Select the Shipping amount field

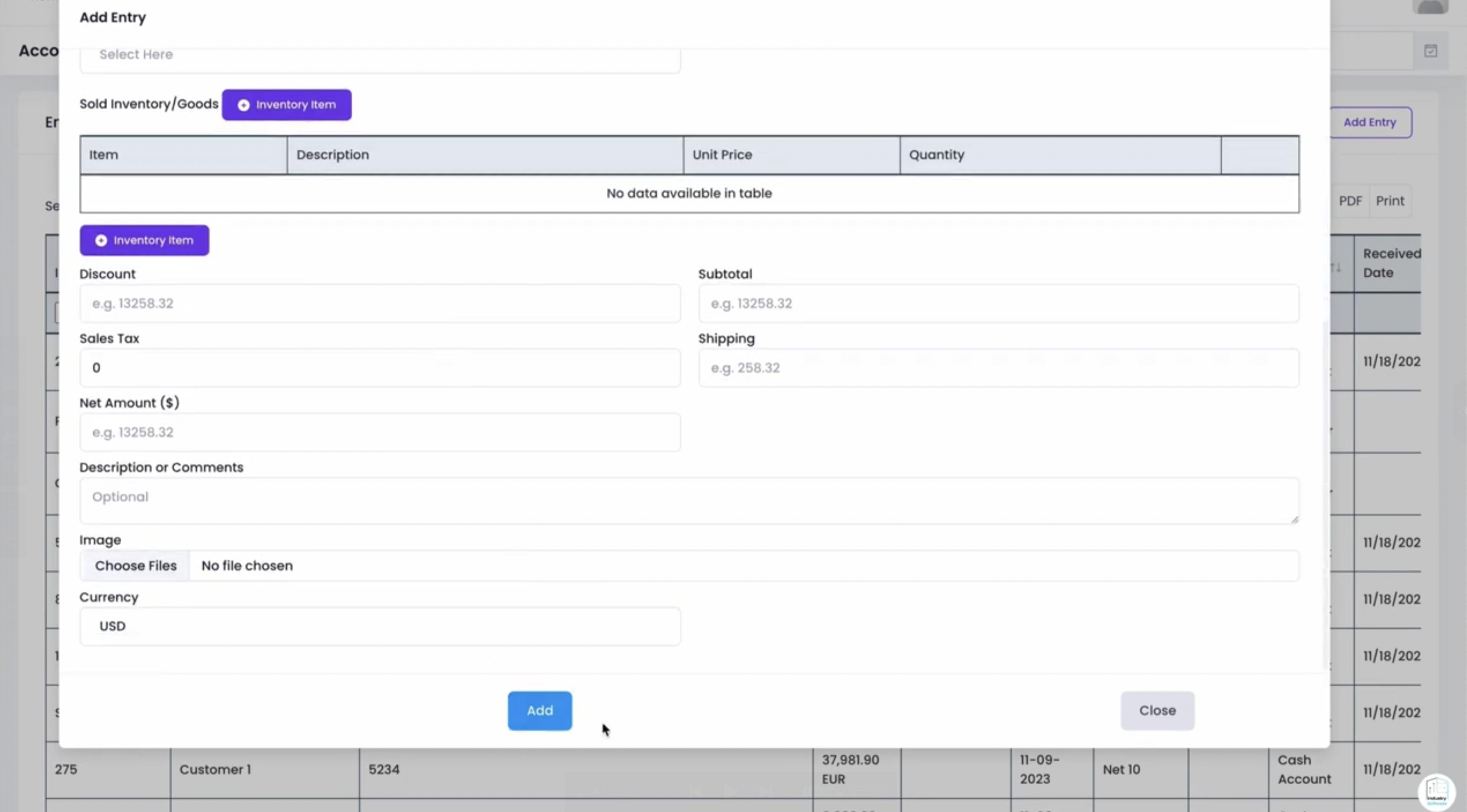pyautogui.click(x=998, y=368)
